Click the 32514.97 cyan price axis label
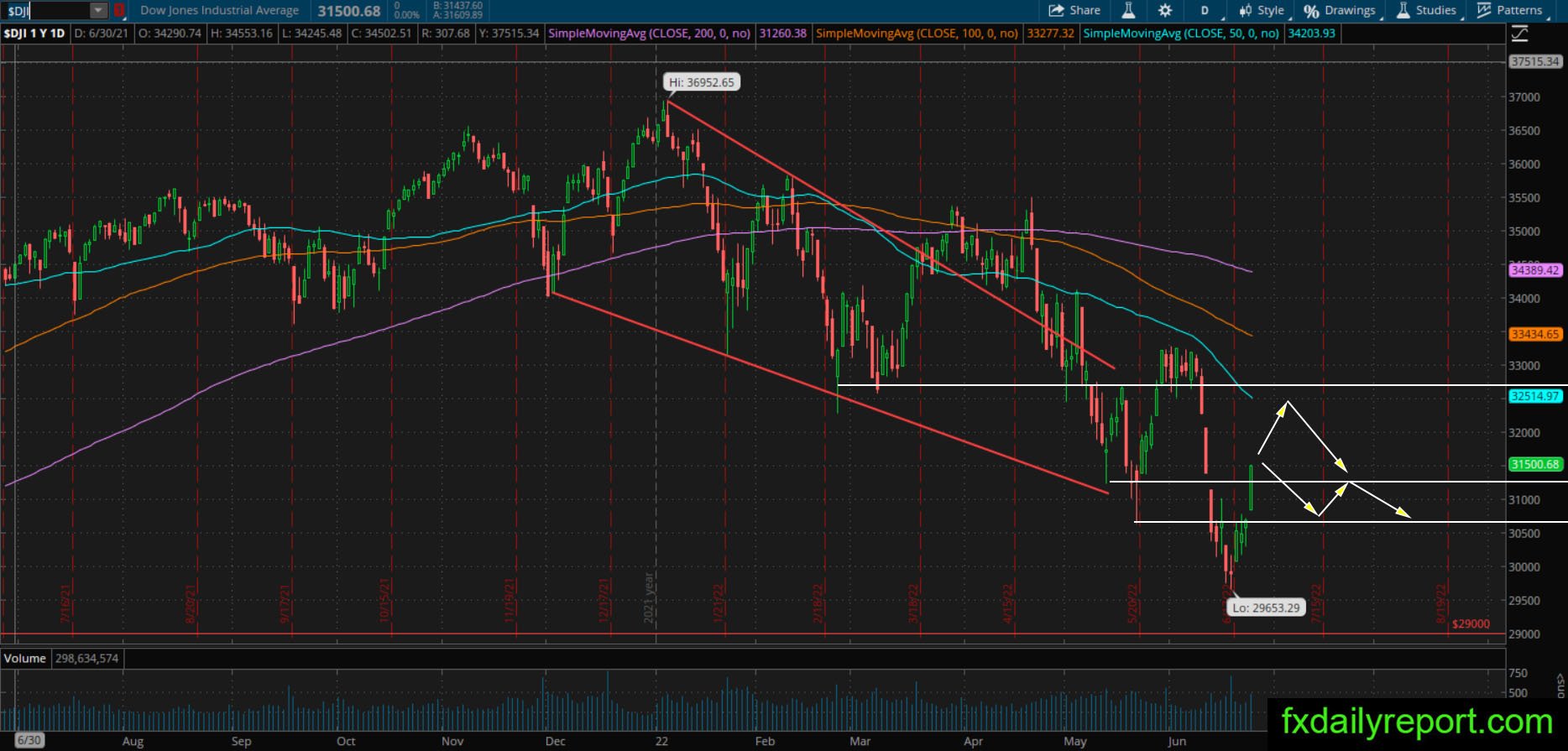1568x751 pixels. pyautogui.click(x=1535, y=396)
